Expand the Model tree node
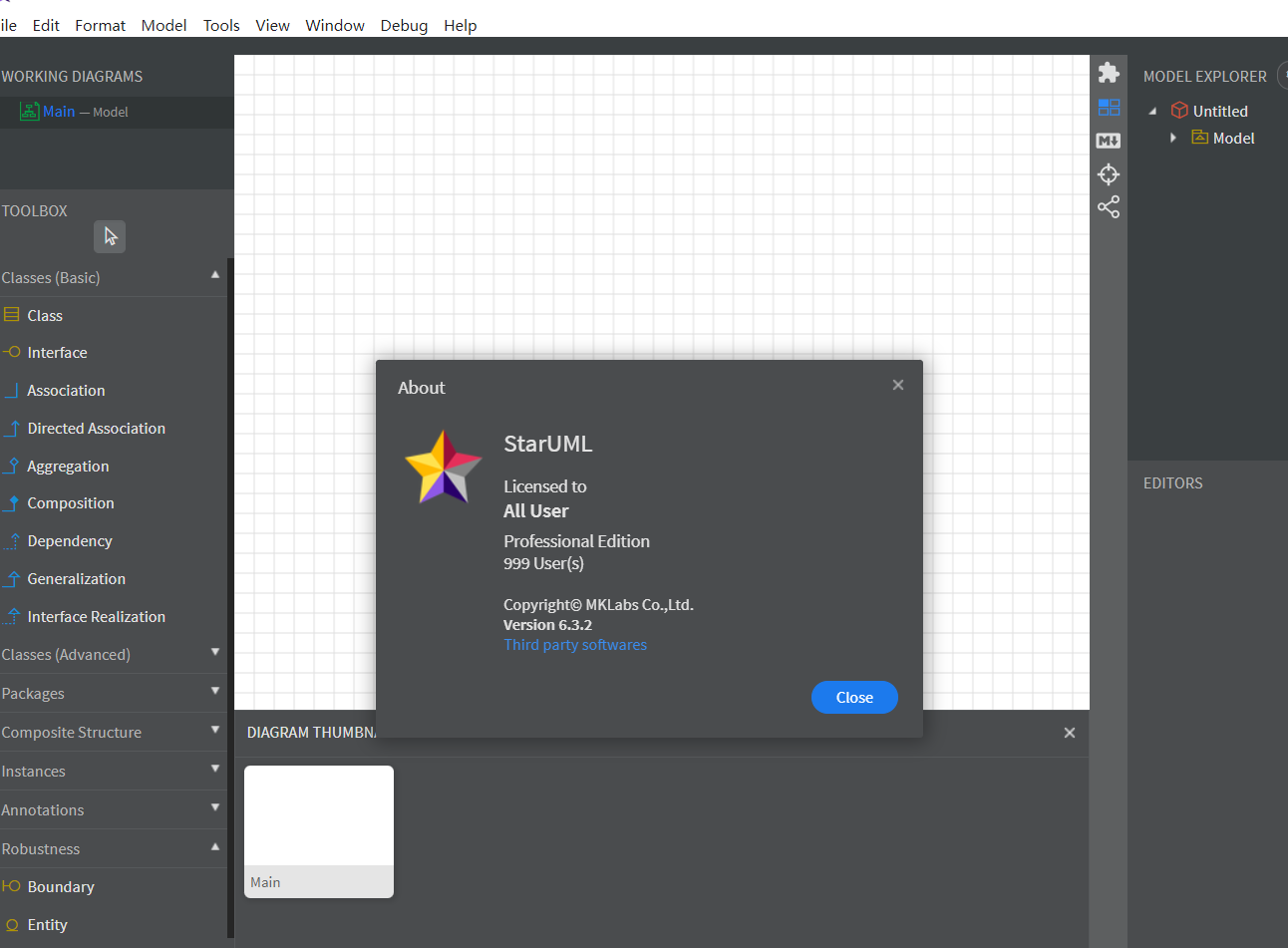The width and height of the screenshot is (1288, 948). pos(1173,139)
